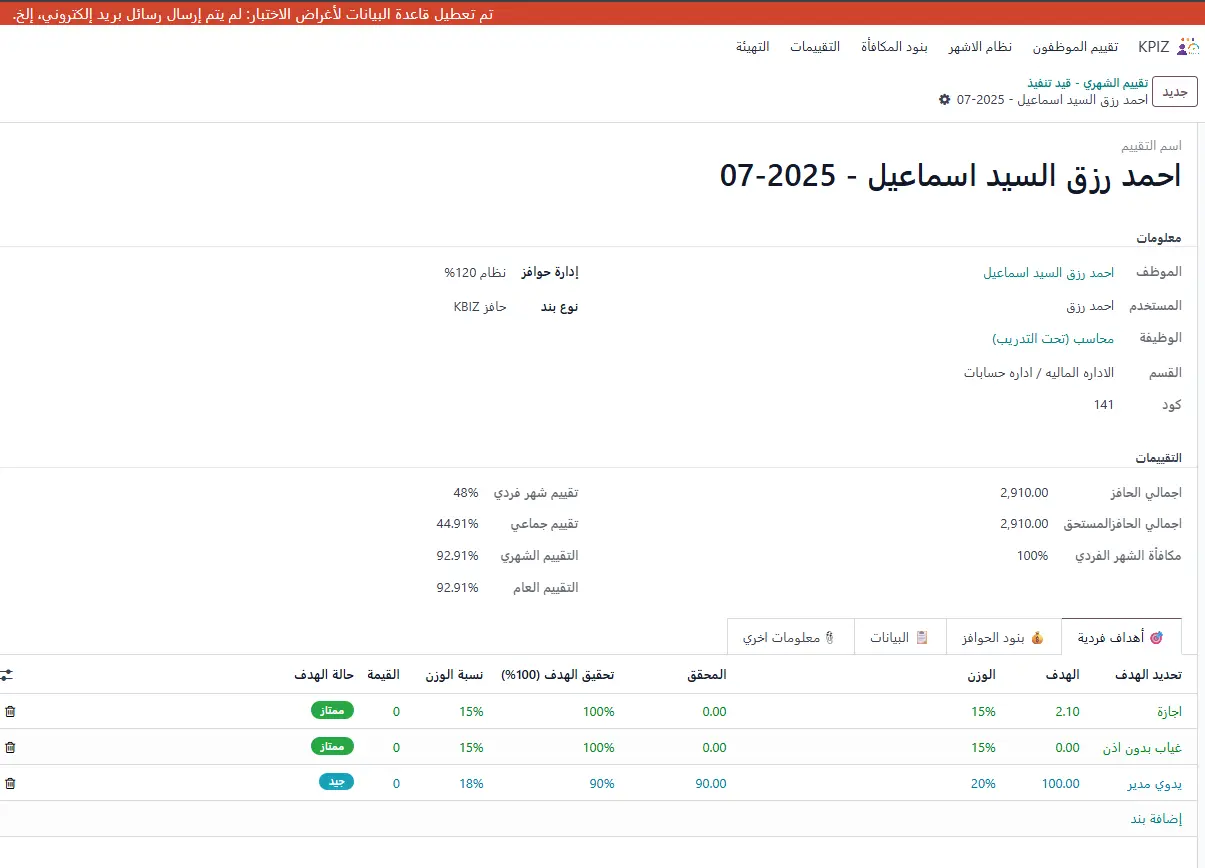Viewport: 1205px width, 868px height.
Task: Switch to the البيانات tab
Action: pyautogui.click(x=899, y=637)
